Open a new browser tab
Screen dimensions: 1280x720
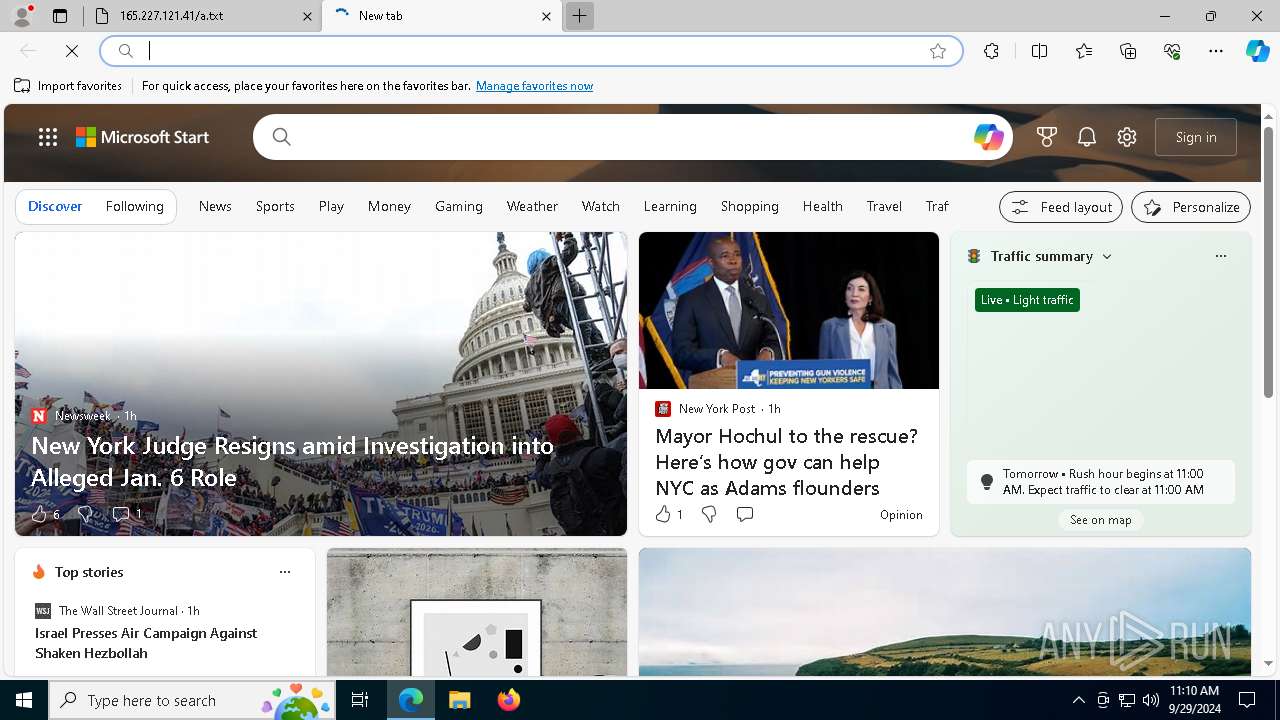(579, 16)
